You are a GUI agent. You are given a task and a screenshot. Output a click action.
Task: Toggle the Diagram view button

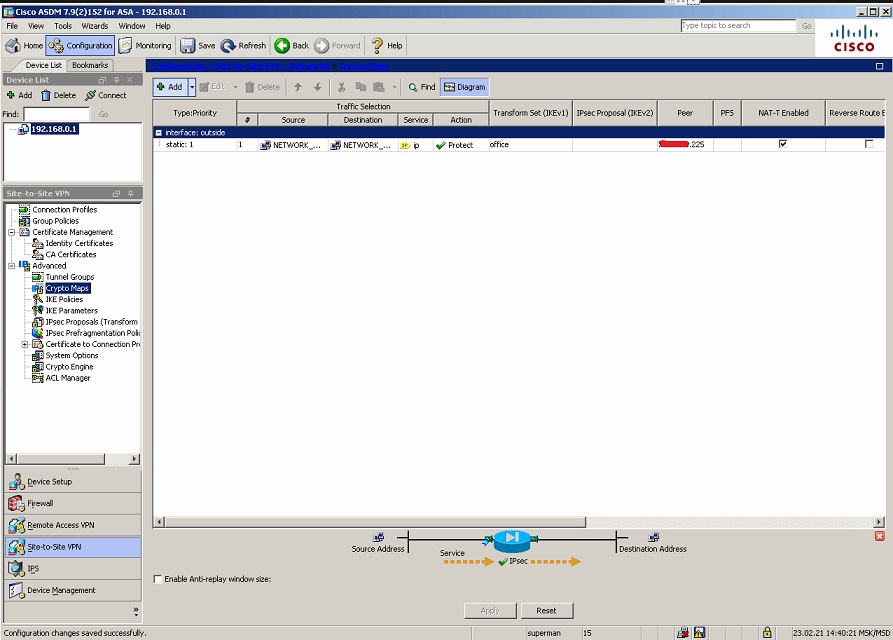465,87
